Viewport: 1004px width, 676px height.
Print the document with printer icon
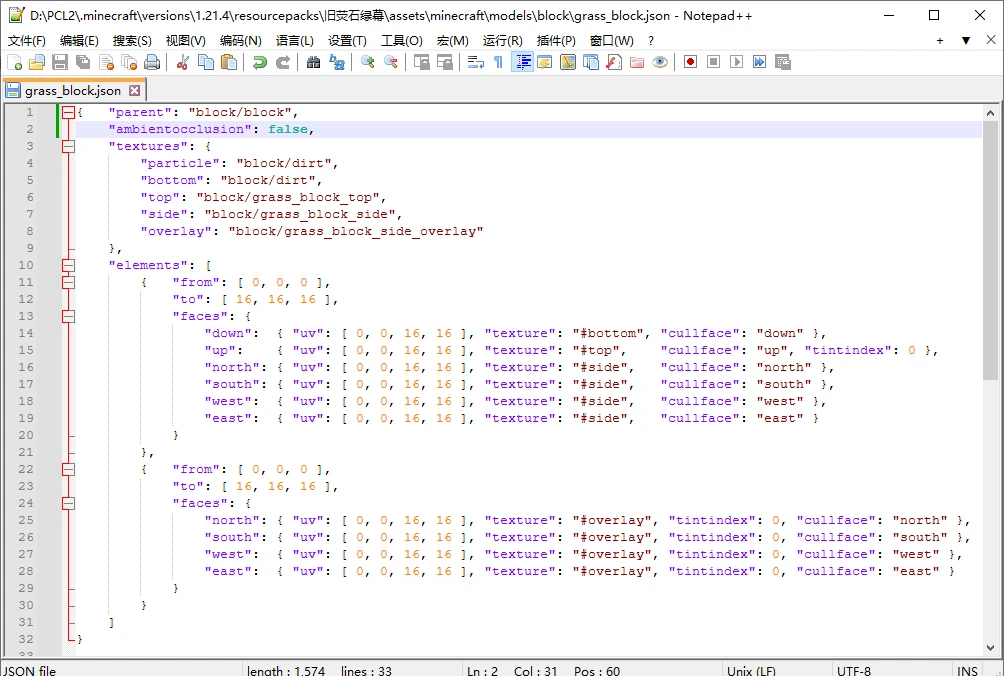152,62
